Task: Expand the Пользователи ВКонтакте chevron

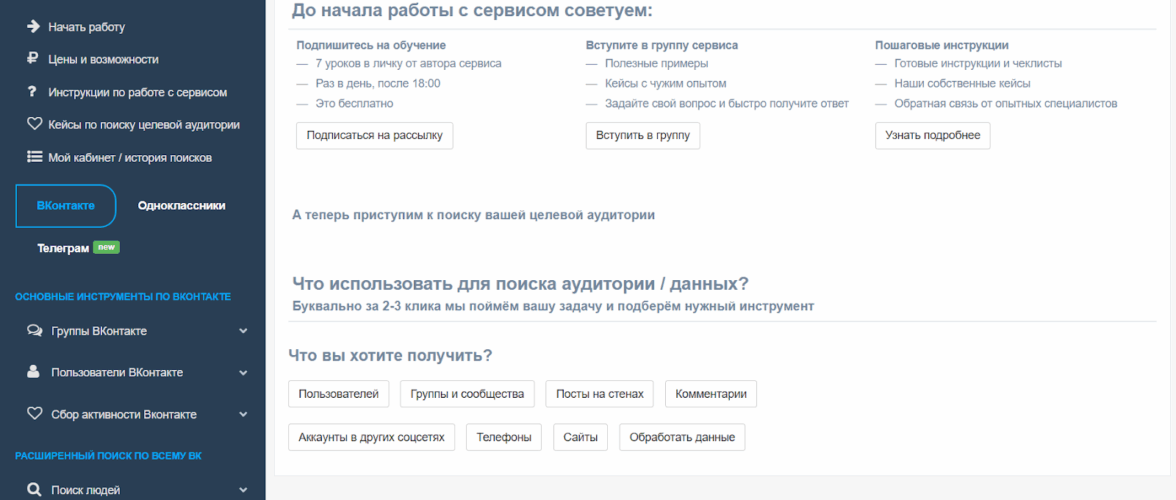Action: coord(243,372)
